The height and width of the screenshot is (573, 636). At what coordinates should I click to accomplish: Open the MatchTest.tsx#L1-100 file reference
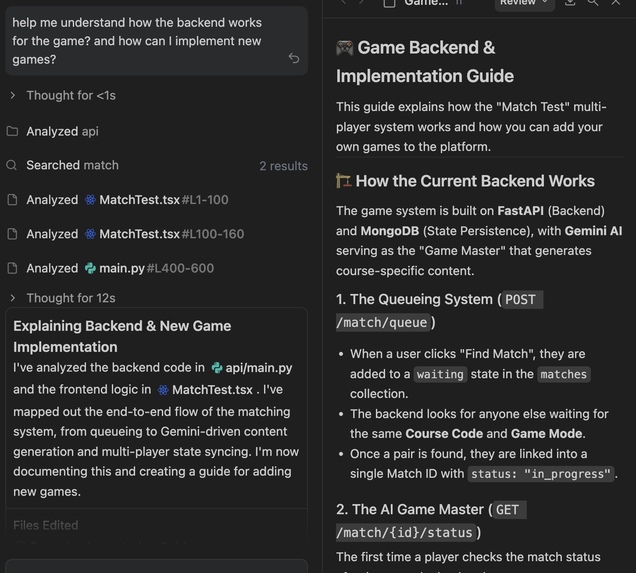[164, 200]
